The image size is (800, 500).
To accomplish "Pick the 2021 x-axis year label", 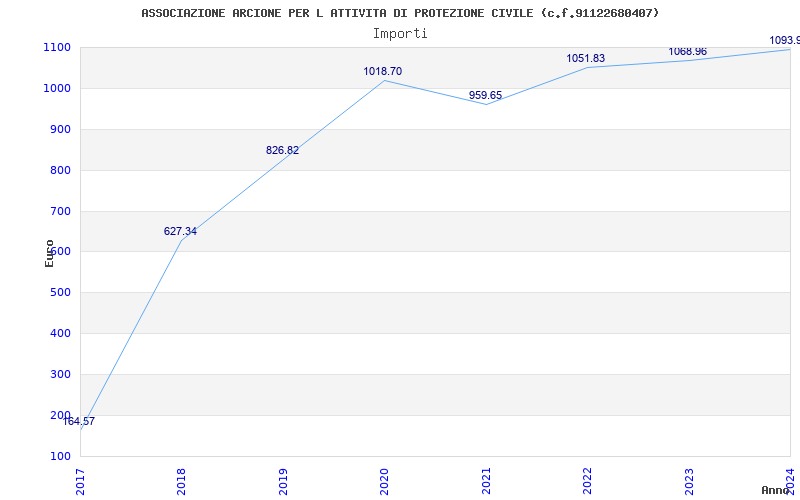I will (487, 480).
